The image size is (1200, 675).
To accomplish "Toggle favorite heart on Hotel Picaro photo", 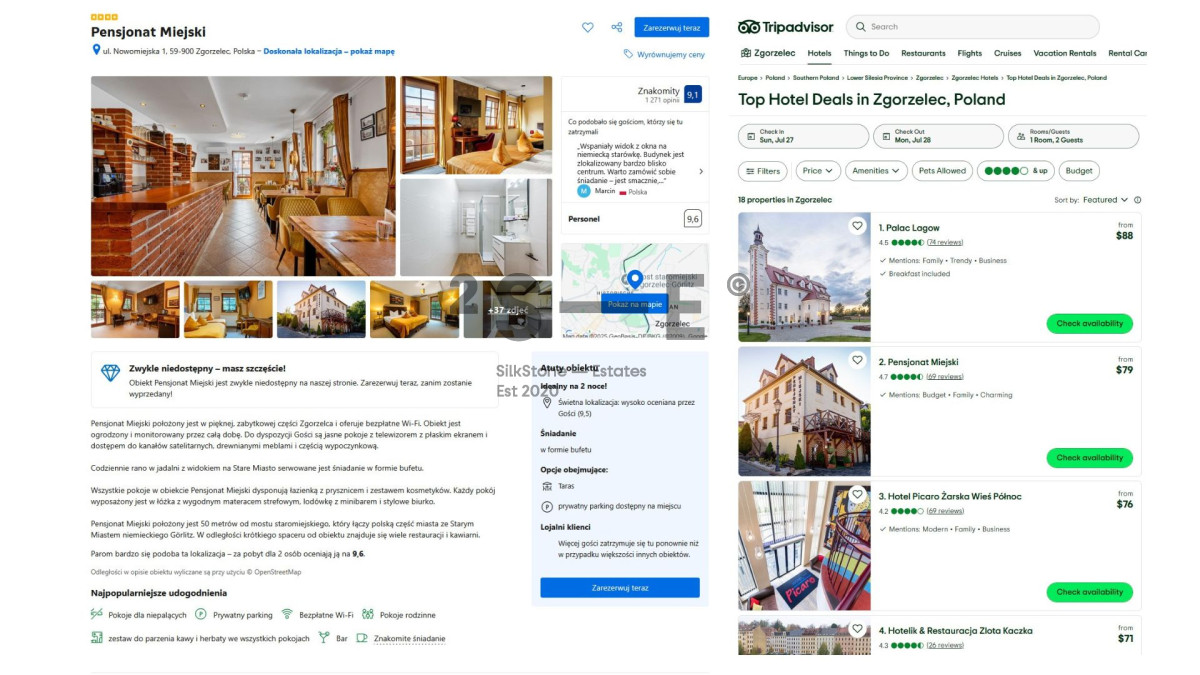I will pos(857,495).
